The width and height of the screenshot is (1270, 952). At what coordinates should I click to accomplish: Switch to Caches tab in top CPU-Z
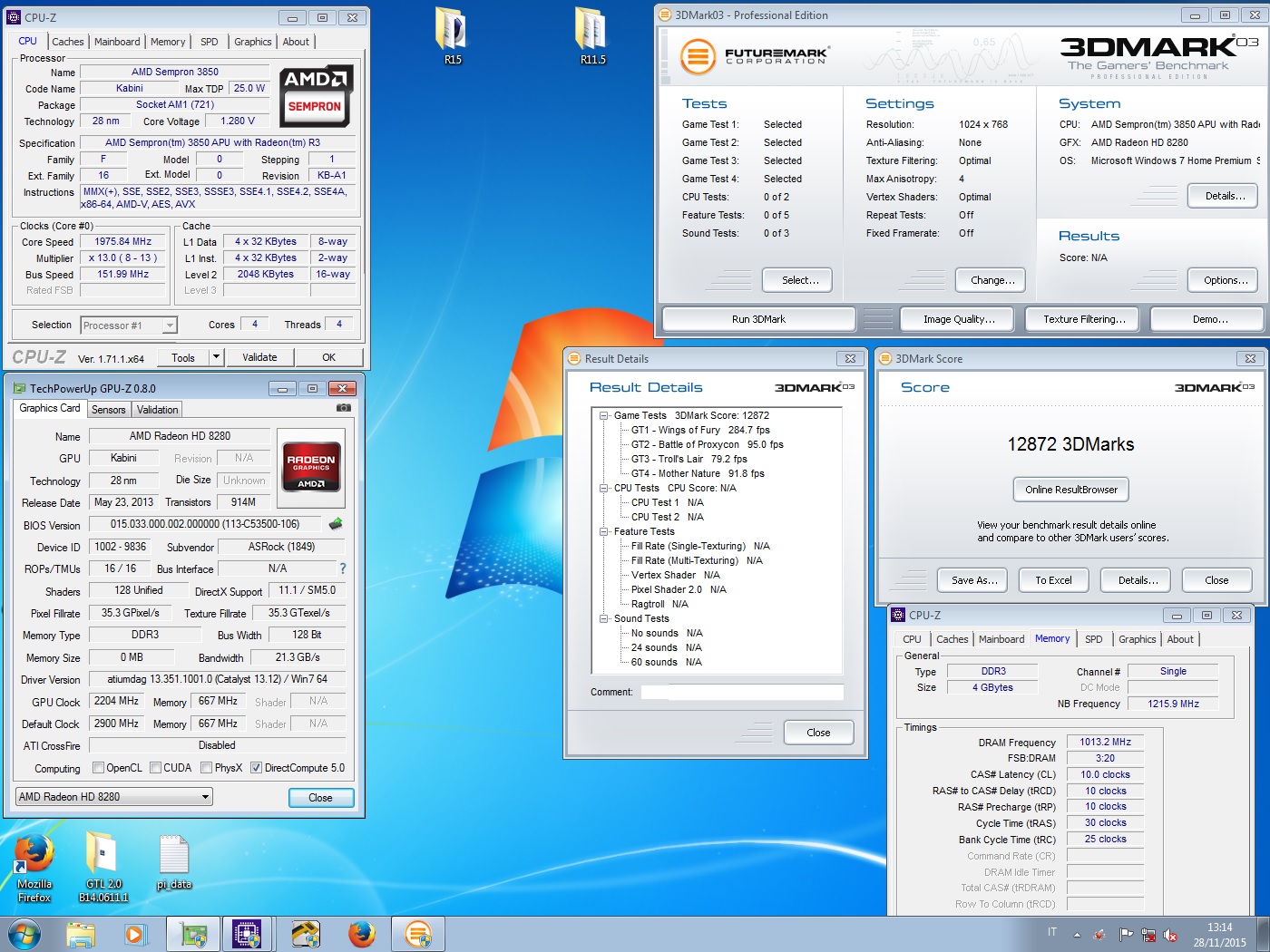[x=68, y=42]
